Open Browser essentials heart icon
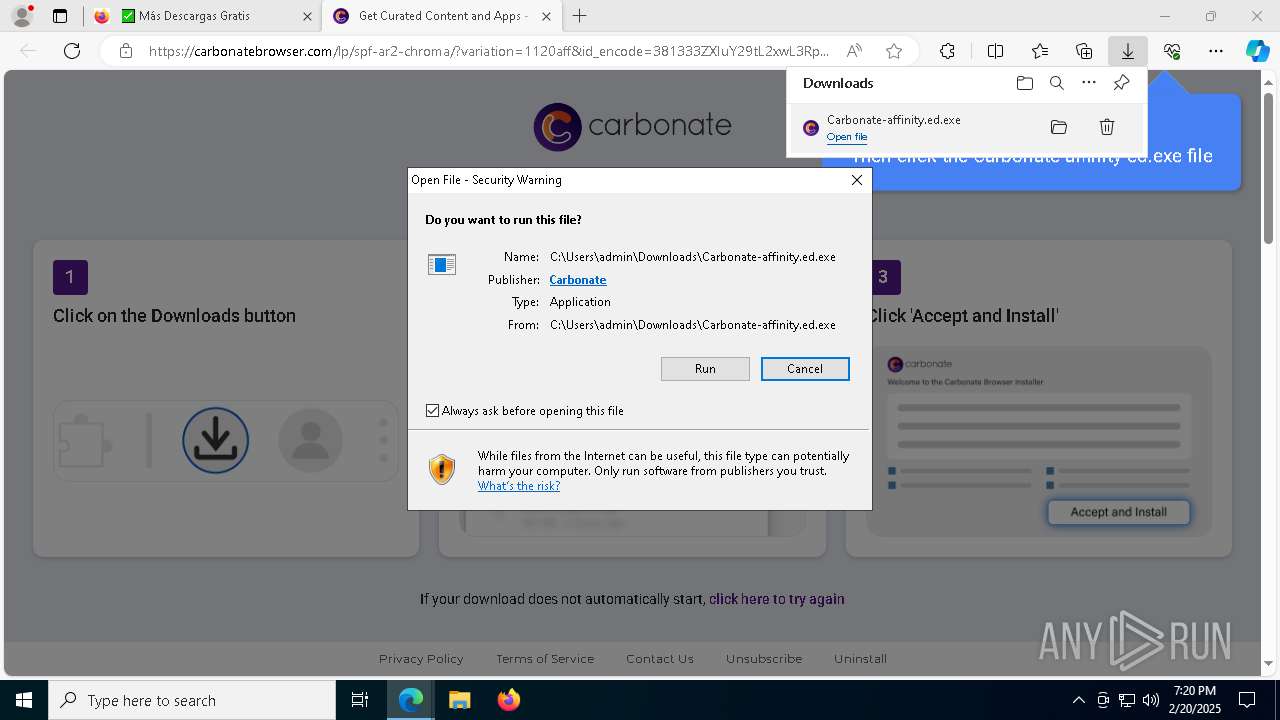 1172,51
